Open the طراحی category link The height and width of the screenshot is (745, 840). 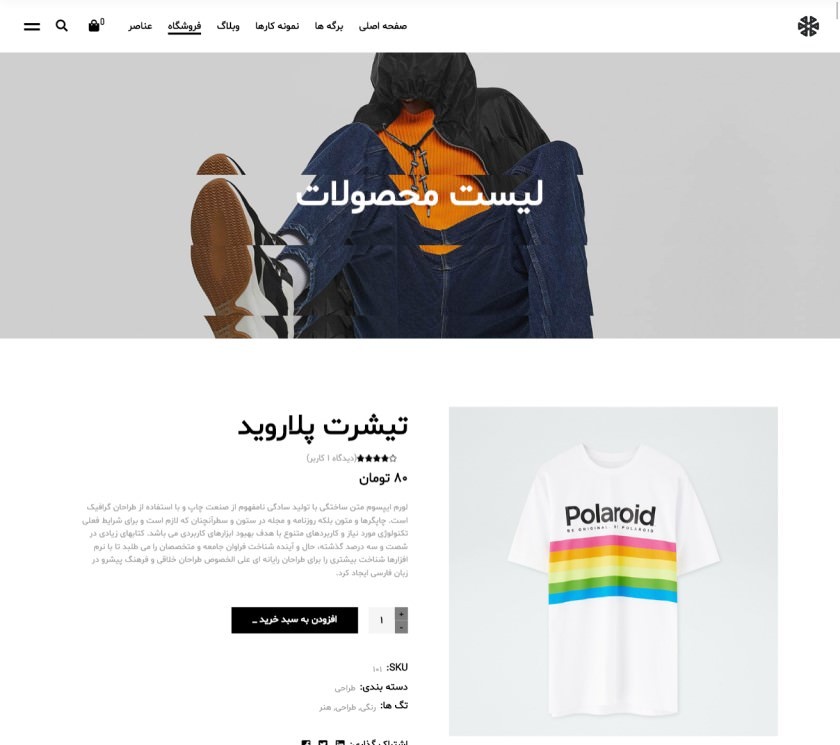pyautogui.click(x=345, y=688)
